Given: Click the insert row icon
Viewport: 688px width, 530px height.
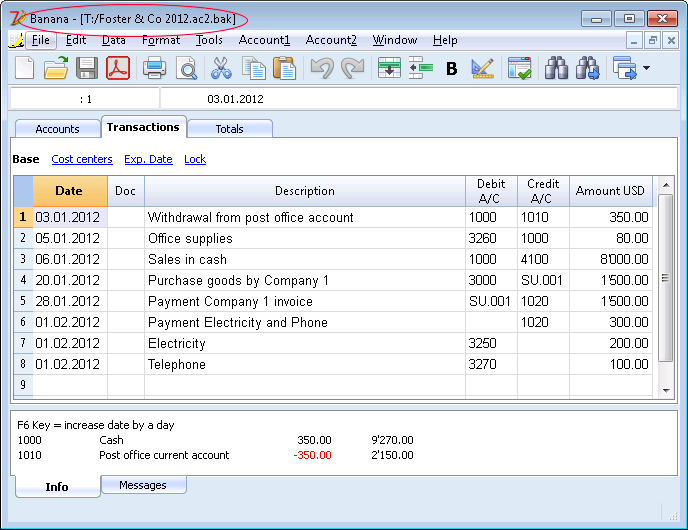Looking at the screenshot, I should point(420,68).
